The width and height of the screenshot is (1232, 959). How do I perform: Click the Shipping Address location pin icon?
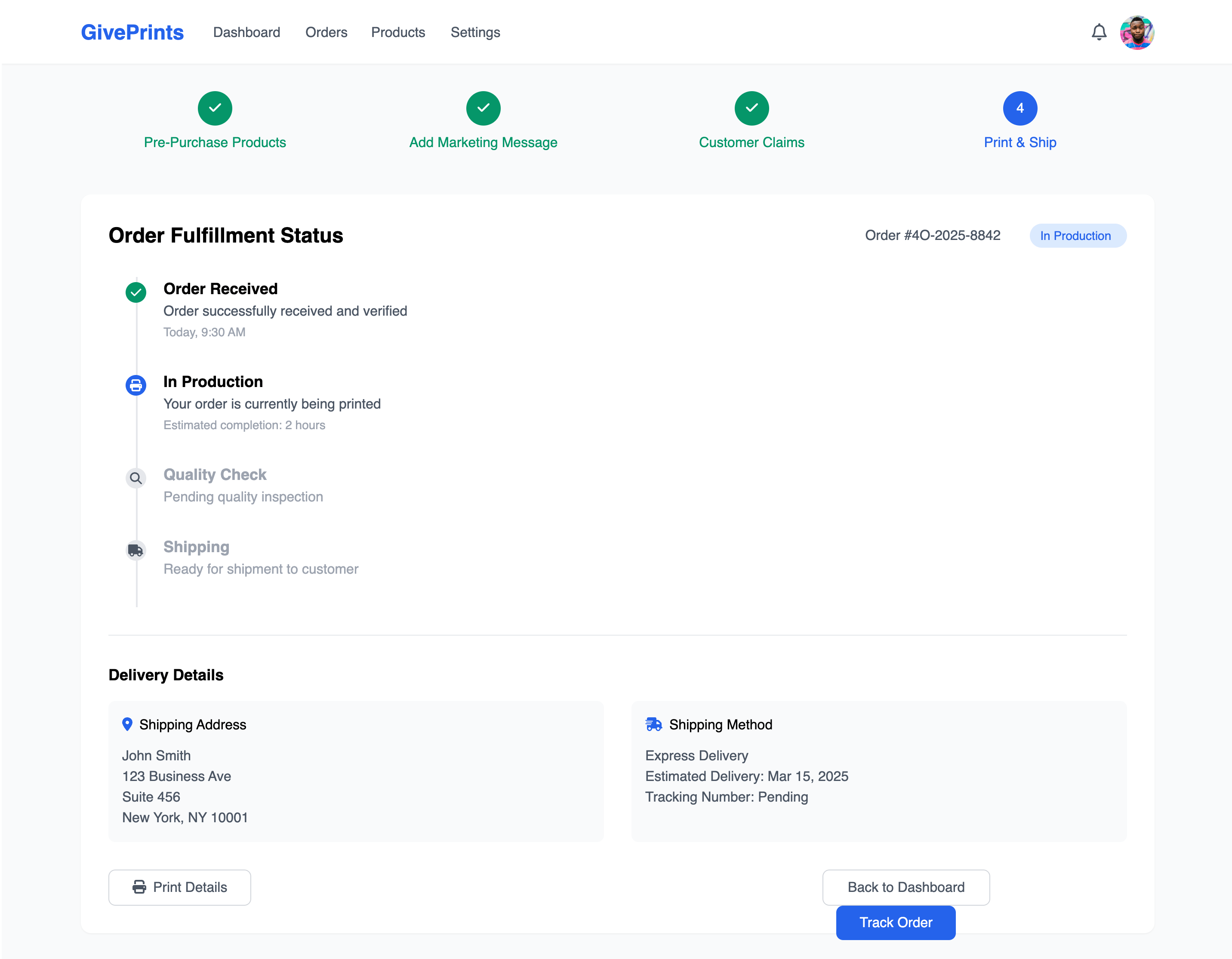(127, 725)
